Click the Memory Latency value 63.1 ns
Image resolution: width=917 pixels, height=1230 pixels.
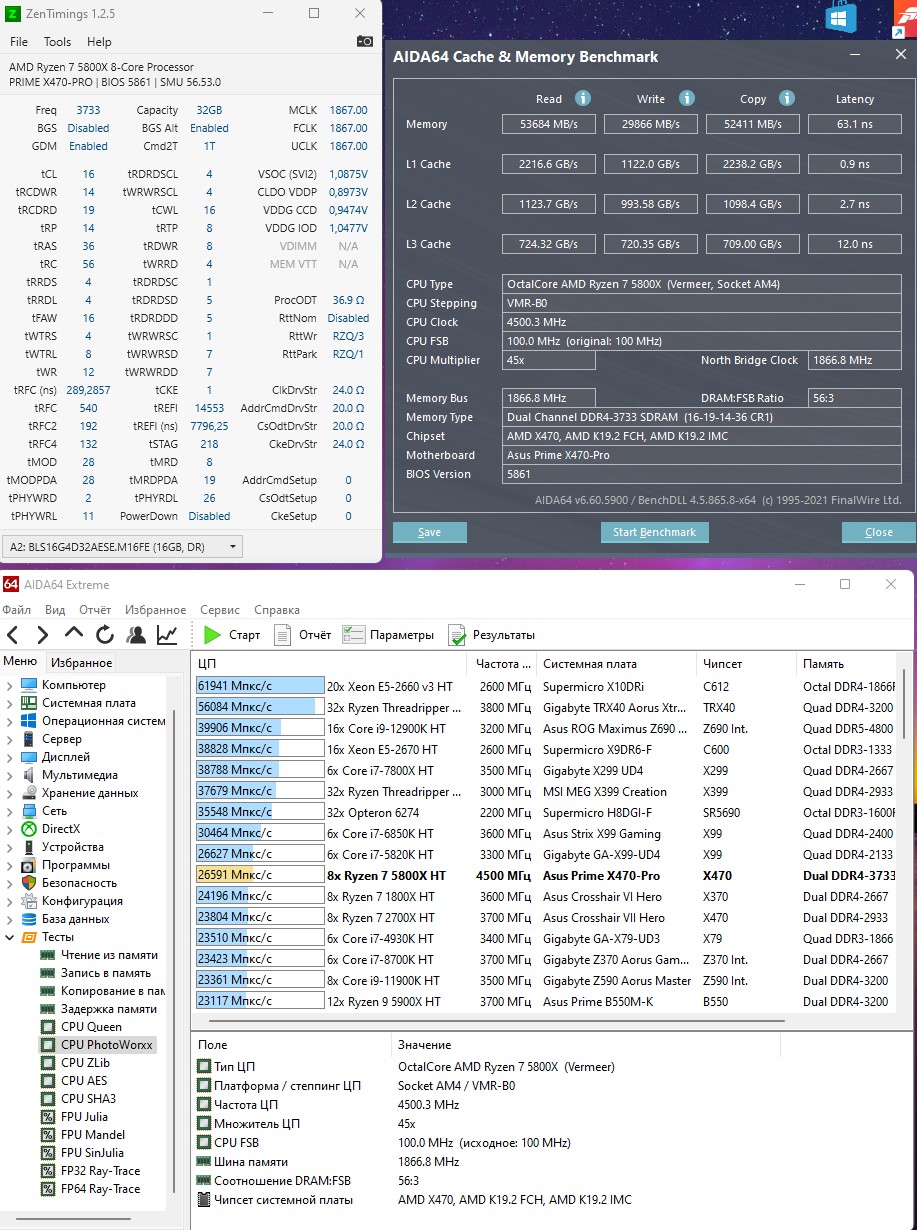[x=854, y=124]
